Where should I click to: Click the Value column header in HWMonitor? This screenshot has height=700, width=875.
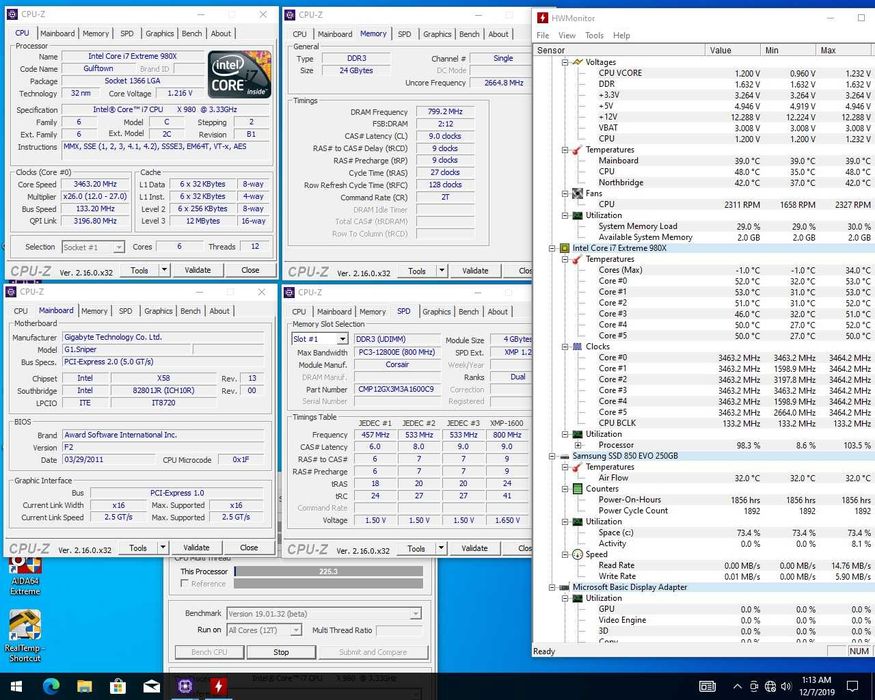[733, 50]
